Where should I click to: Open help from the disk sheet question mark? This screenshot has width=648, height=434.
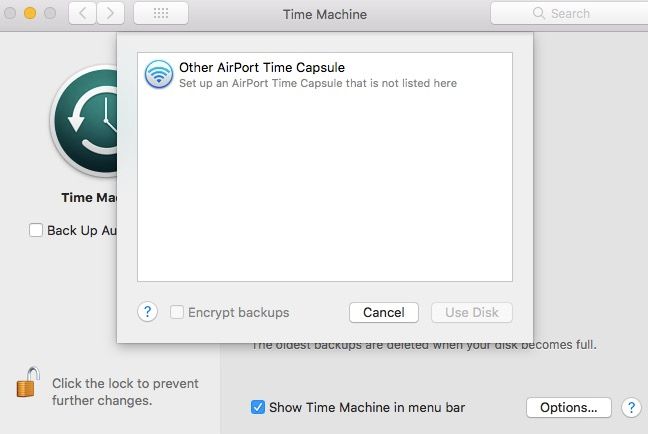pos(148,312)
